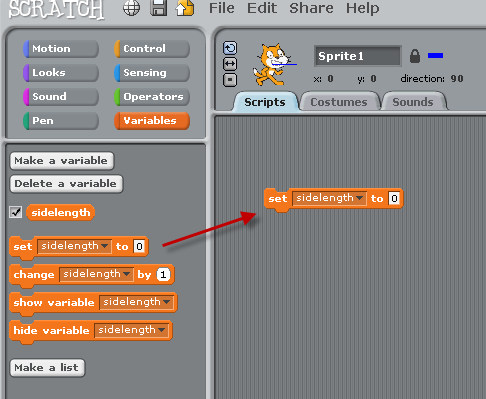Select the Looks block category

(61, 73)
